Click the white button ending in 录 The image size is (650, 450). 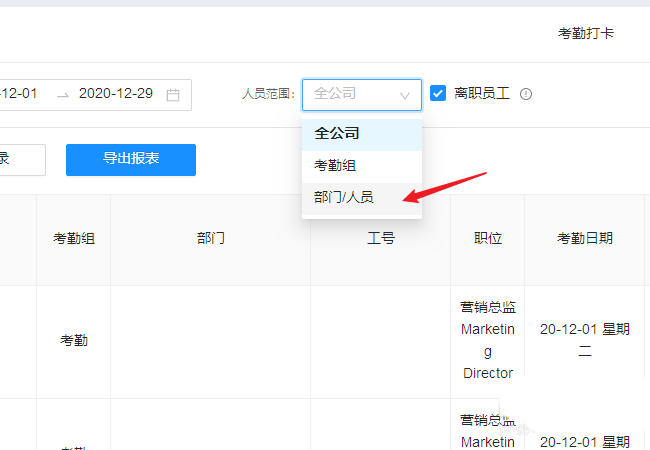tap(20, 159)
